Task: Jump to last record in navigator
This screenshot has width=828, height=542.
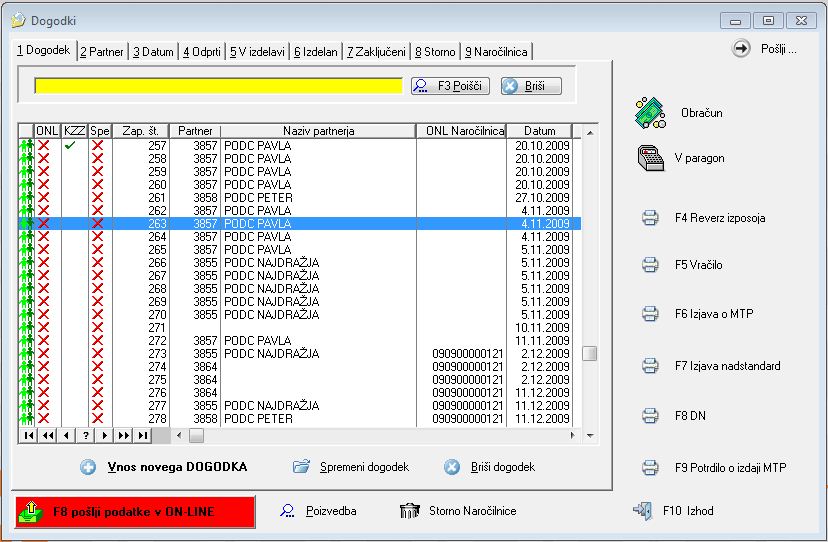Action: pos(143,436)
